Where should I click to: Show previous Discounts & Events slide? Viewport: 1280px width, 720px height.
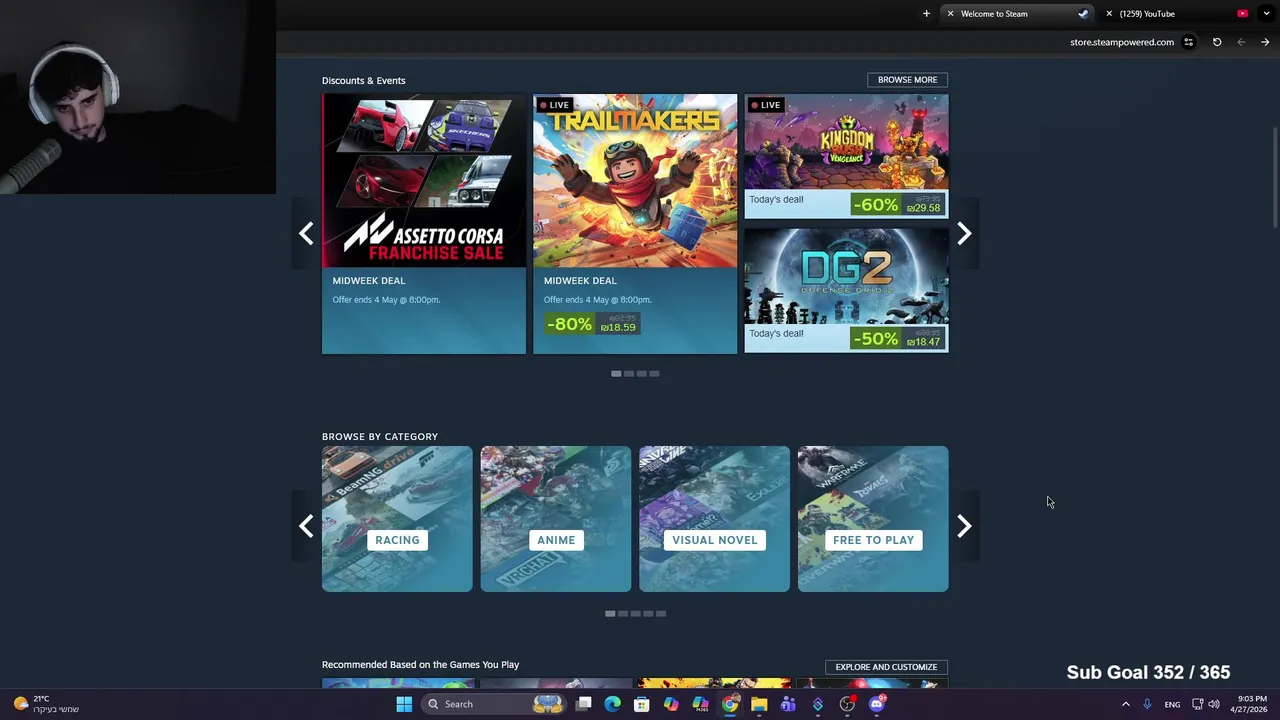click(306, 234)
